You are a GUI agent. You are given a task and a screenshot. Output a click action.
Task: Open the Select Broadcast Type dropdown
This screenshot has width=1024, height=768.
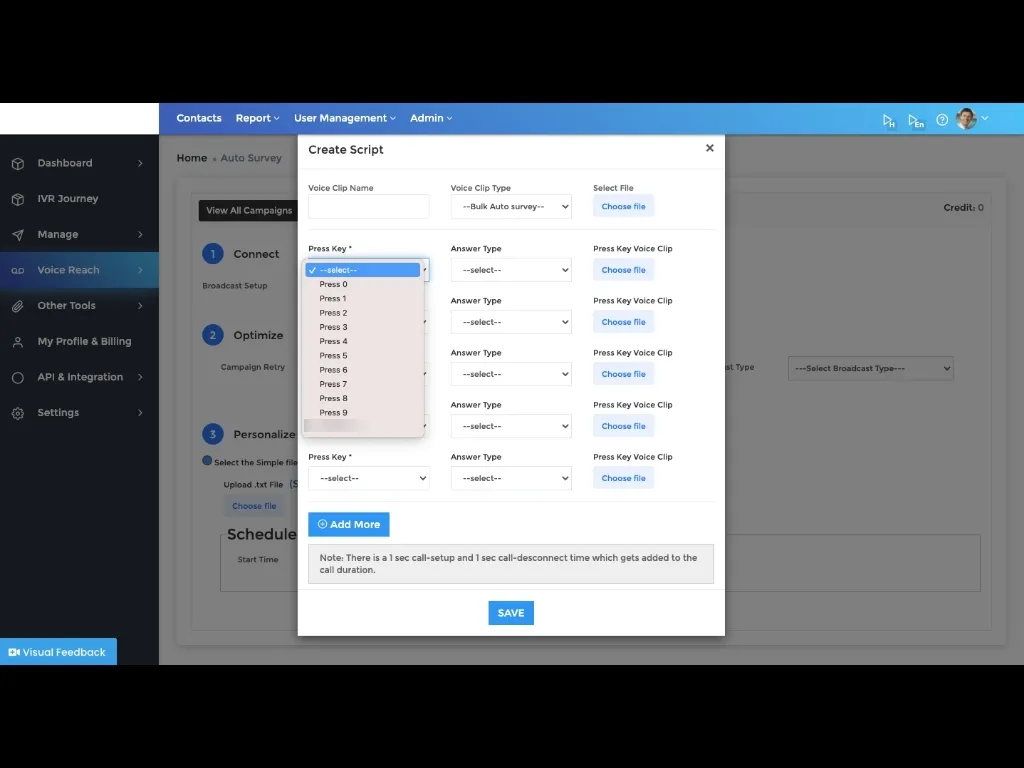pos(871,368)
